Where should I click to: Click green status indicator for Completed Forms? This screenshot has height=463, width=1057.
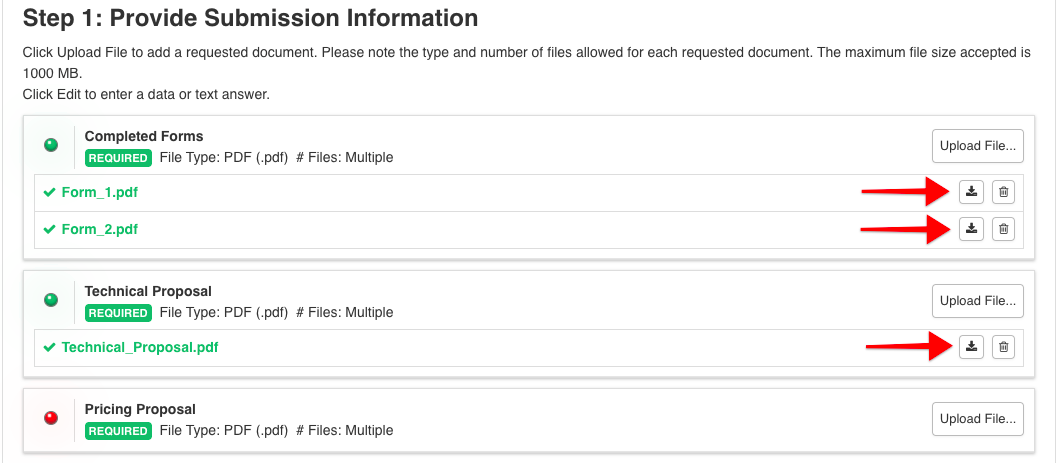tap(51, 145)
